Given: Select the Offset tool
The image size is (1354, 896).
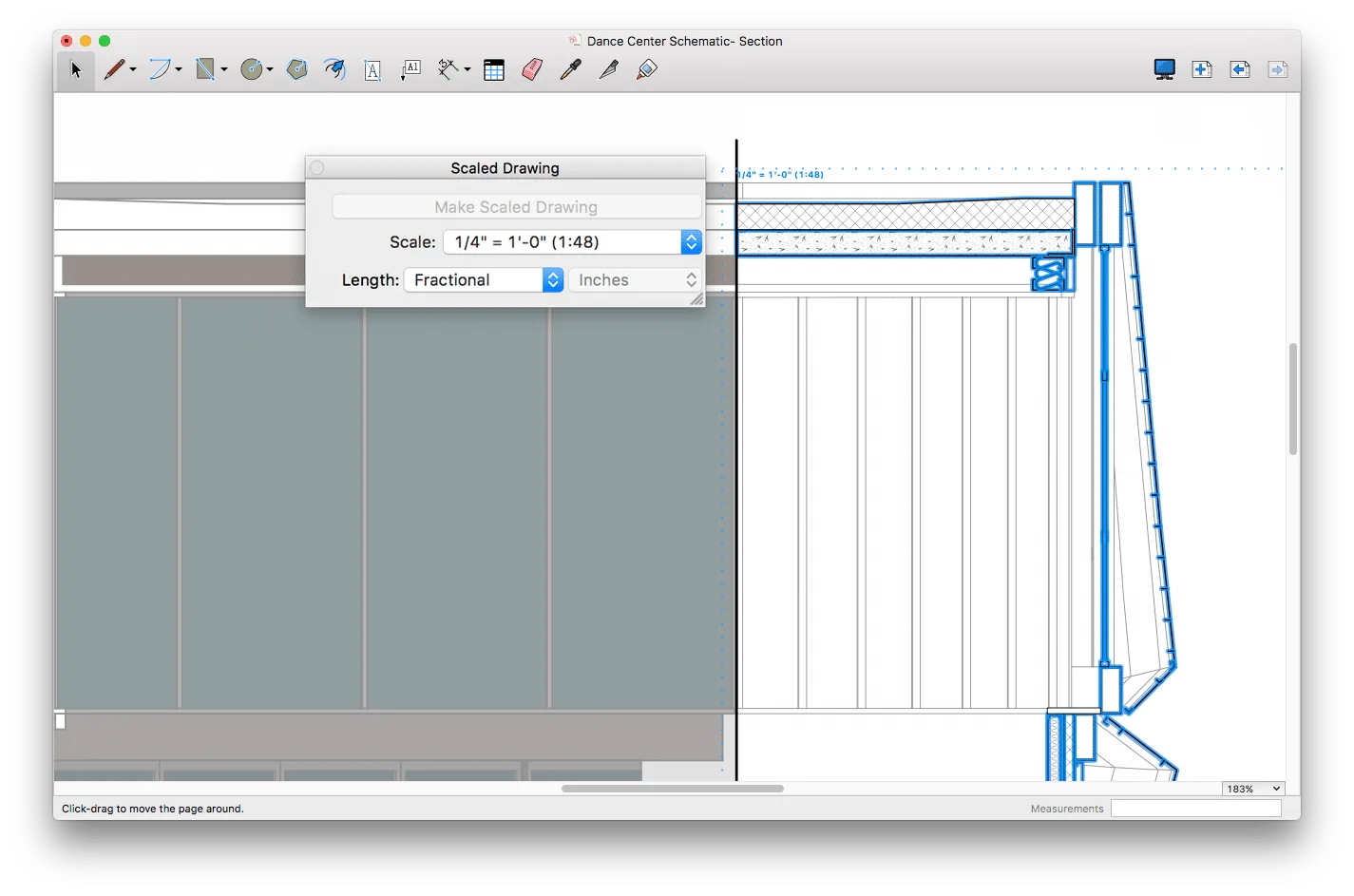Looking at the screenshot, I should tap(334, 69).
